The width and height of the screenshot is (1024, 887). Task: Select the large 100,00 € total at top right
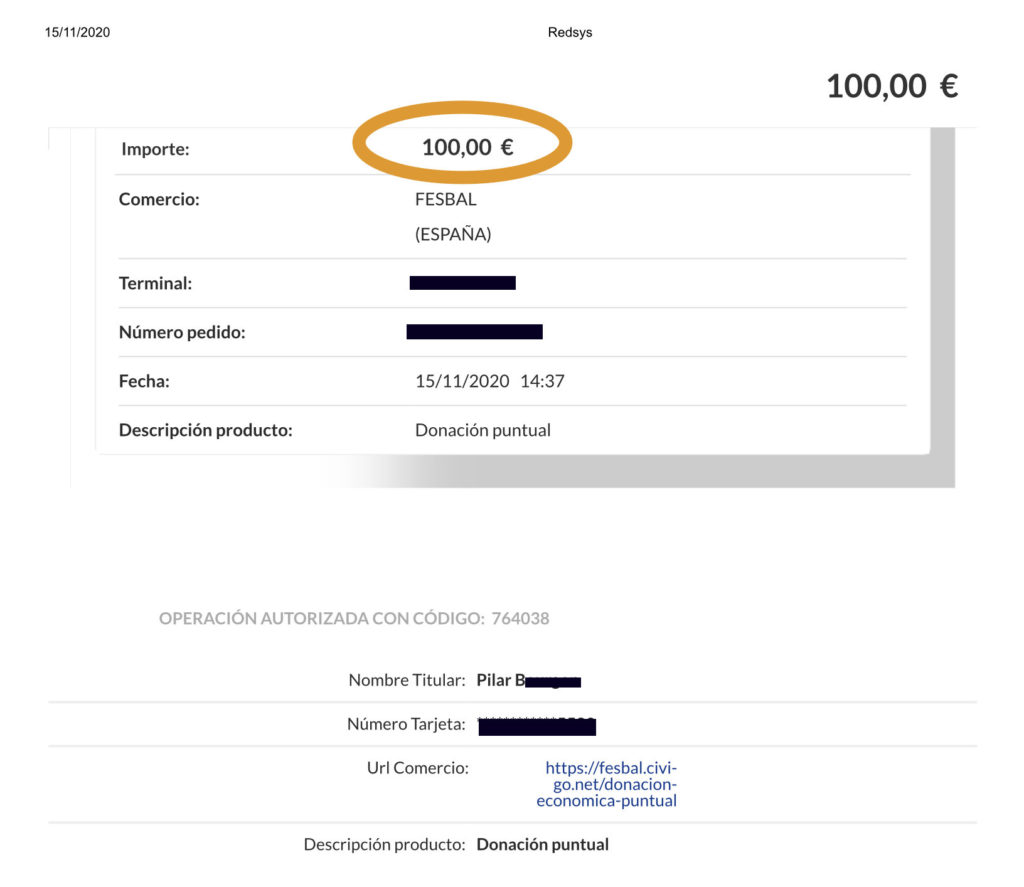pyautogui.click(x=891, y=86)
